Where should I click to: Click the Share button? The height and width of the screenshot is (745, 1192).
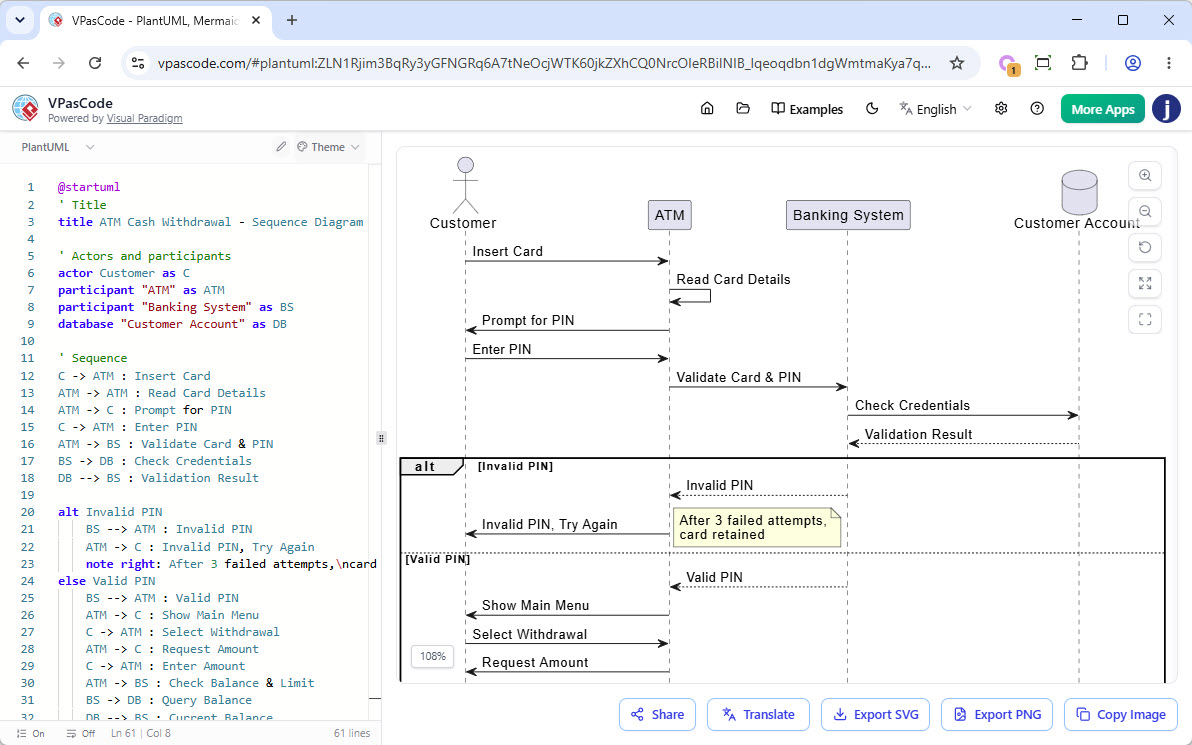click(657, 715)
